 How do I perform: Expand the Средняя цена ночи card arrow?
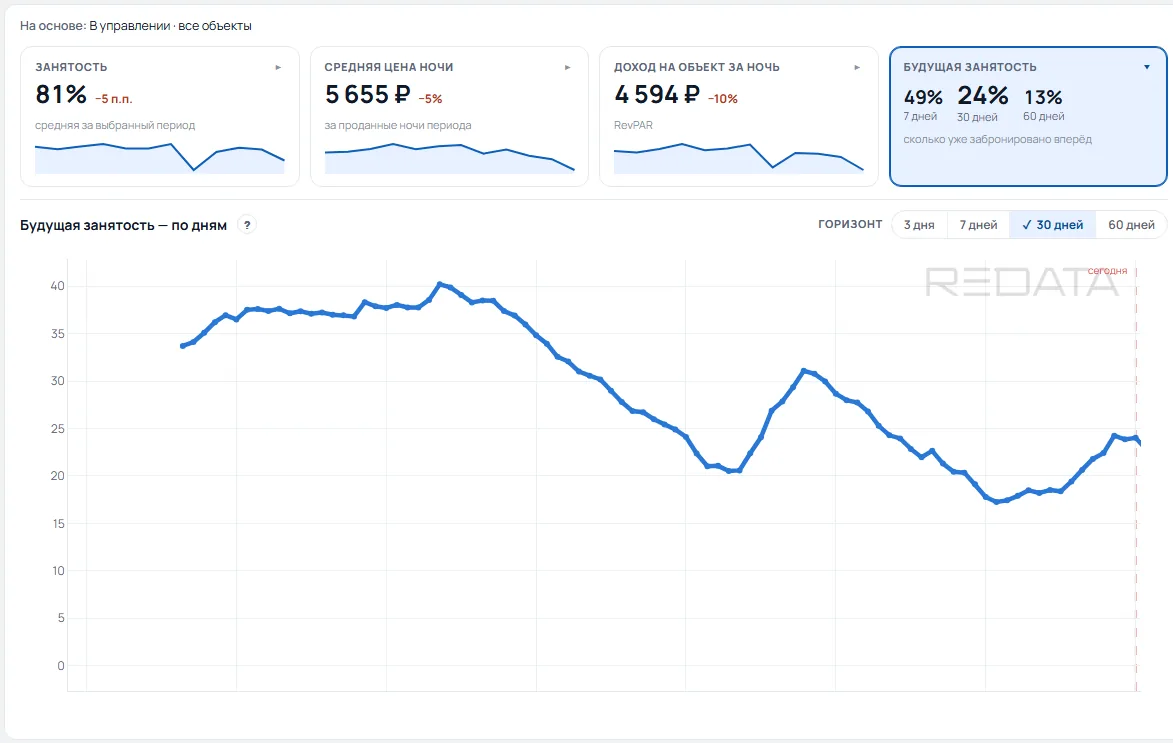pyautogui.click(x=568, y=67)
